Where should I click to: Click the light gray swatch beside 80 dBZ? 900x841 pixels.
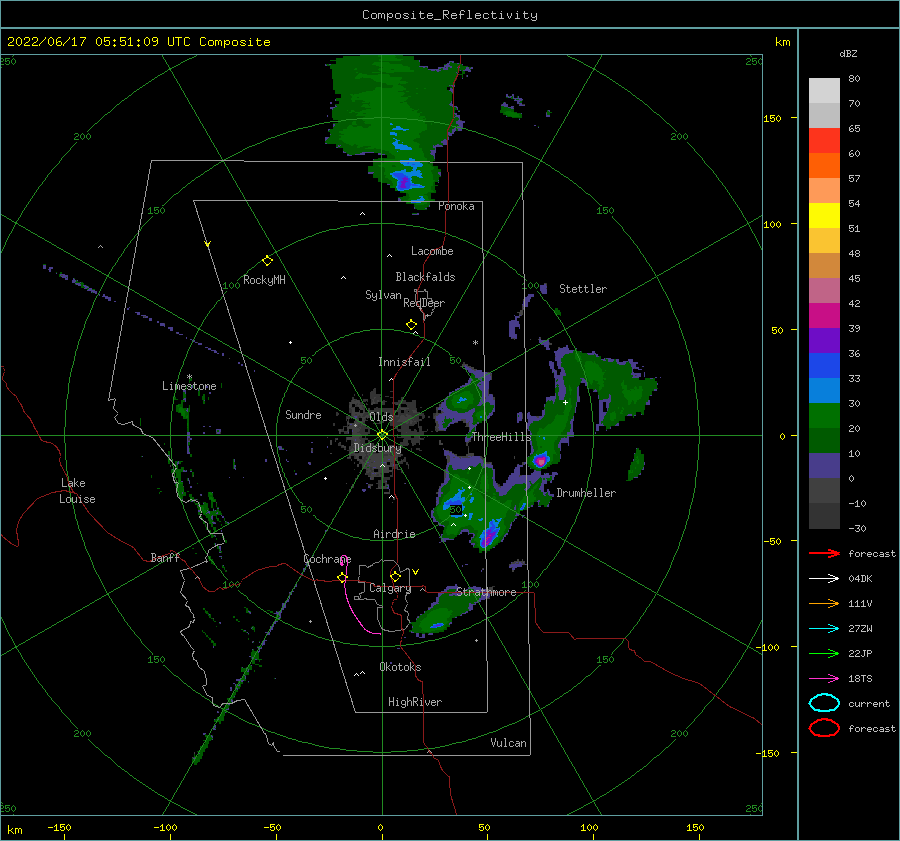(824, 91)
